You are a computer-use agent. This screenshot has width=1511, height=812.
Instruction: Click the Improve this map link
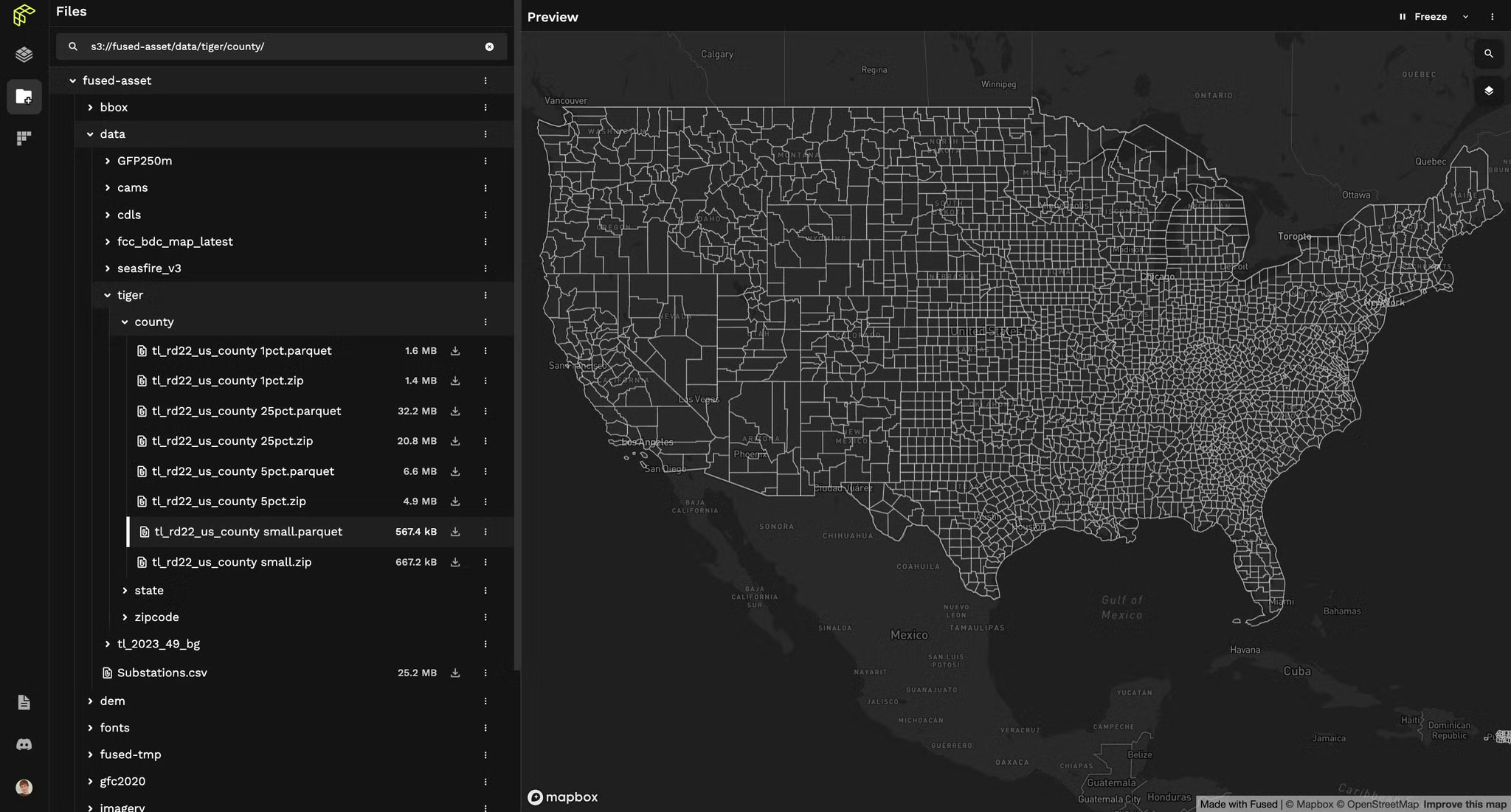point(1464,805)
